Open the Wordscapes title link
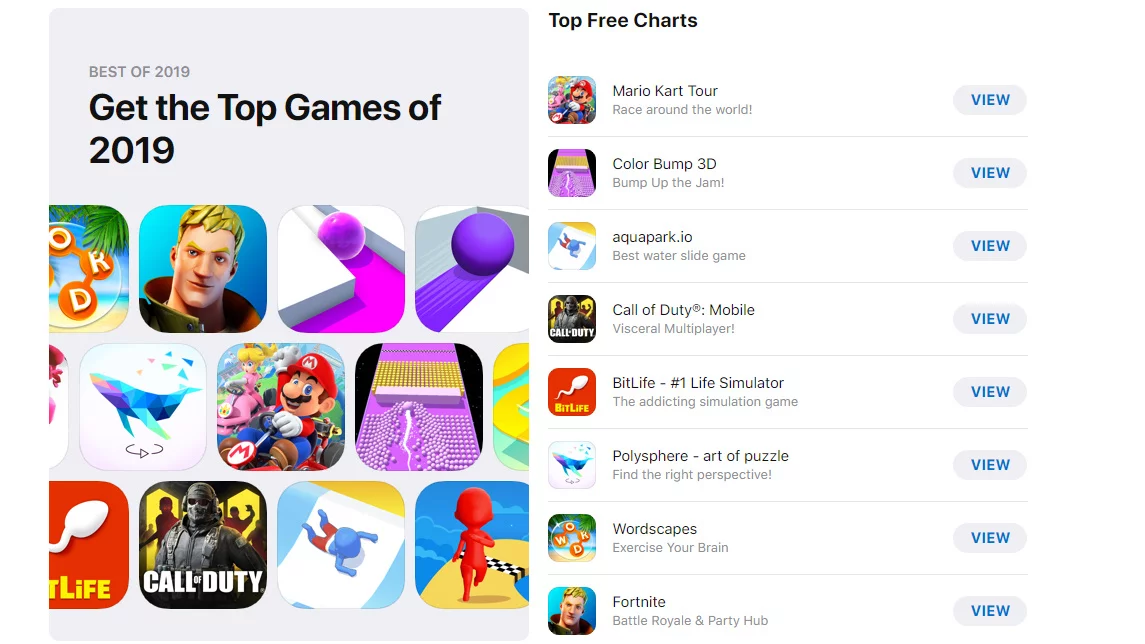 [654, 529]
